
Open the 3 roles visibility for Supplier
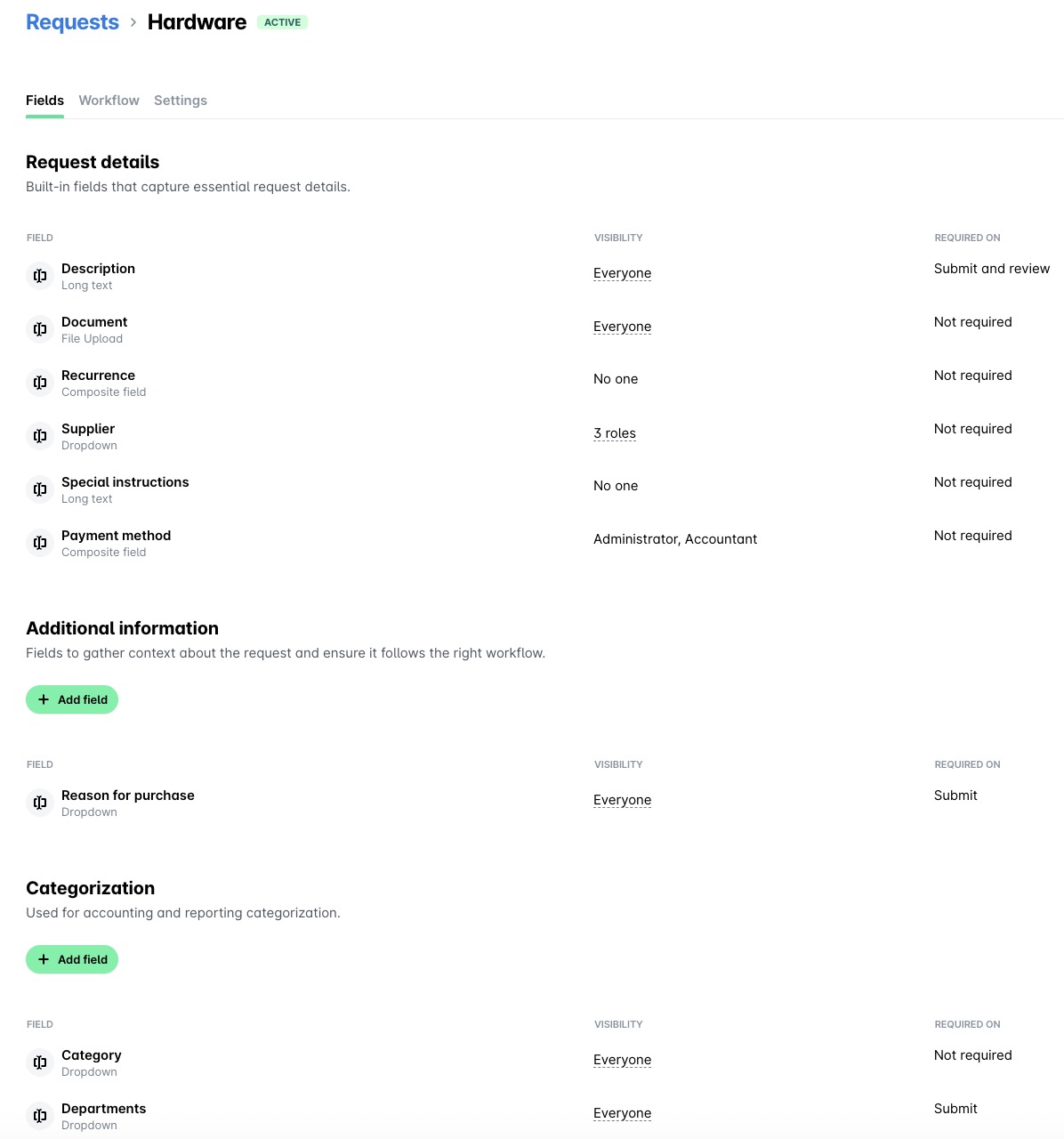[x=615, y=433]
